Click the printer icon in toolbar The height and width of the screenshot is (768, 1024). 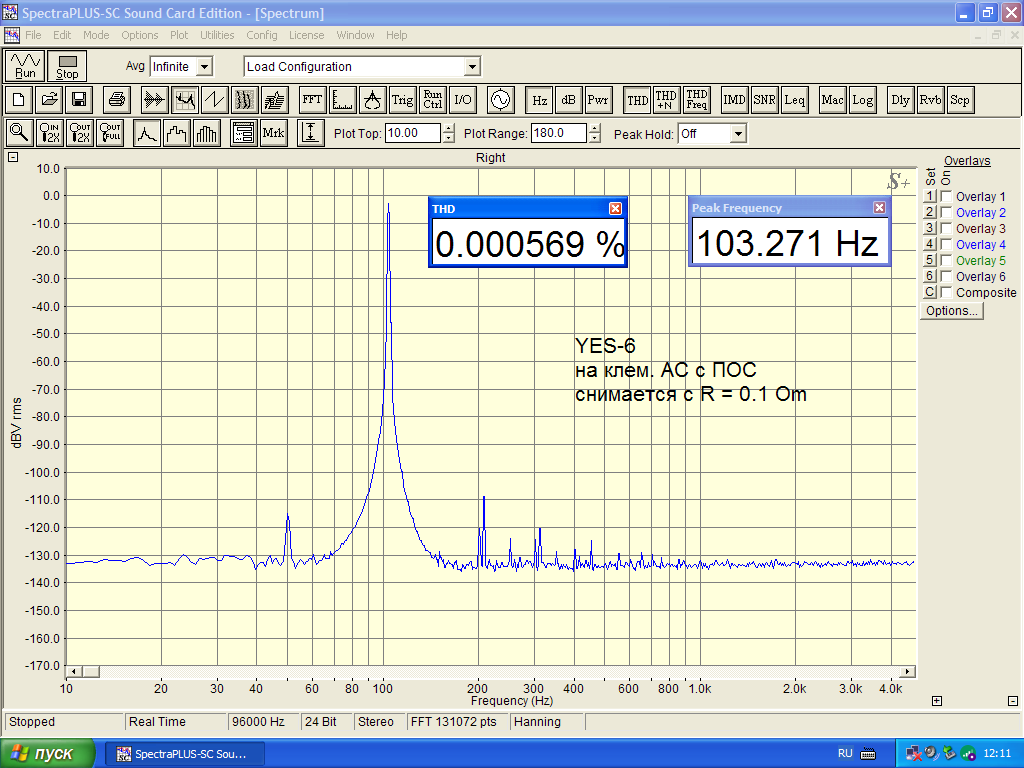[x=116, y=100]
